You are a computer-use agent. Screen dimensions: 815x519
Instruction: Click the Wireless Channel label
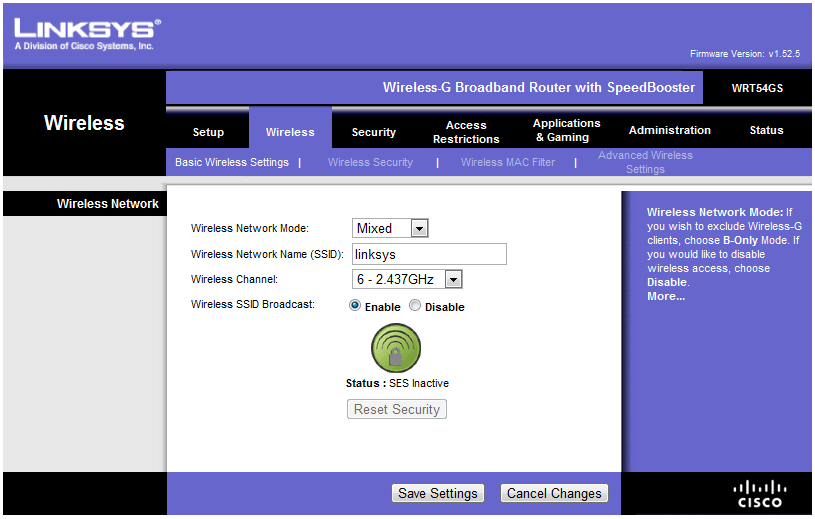(x=234, y=279)
